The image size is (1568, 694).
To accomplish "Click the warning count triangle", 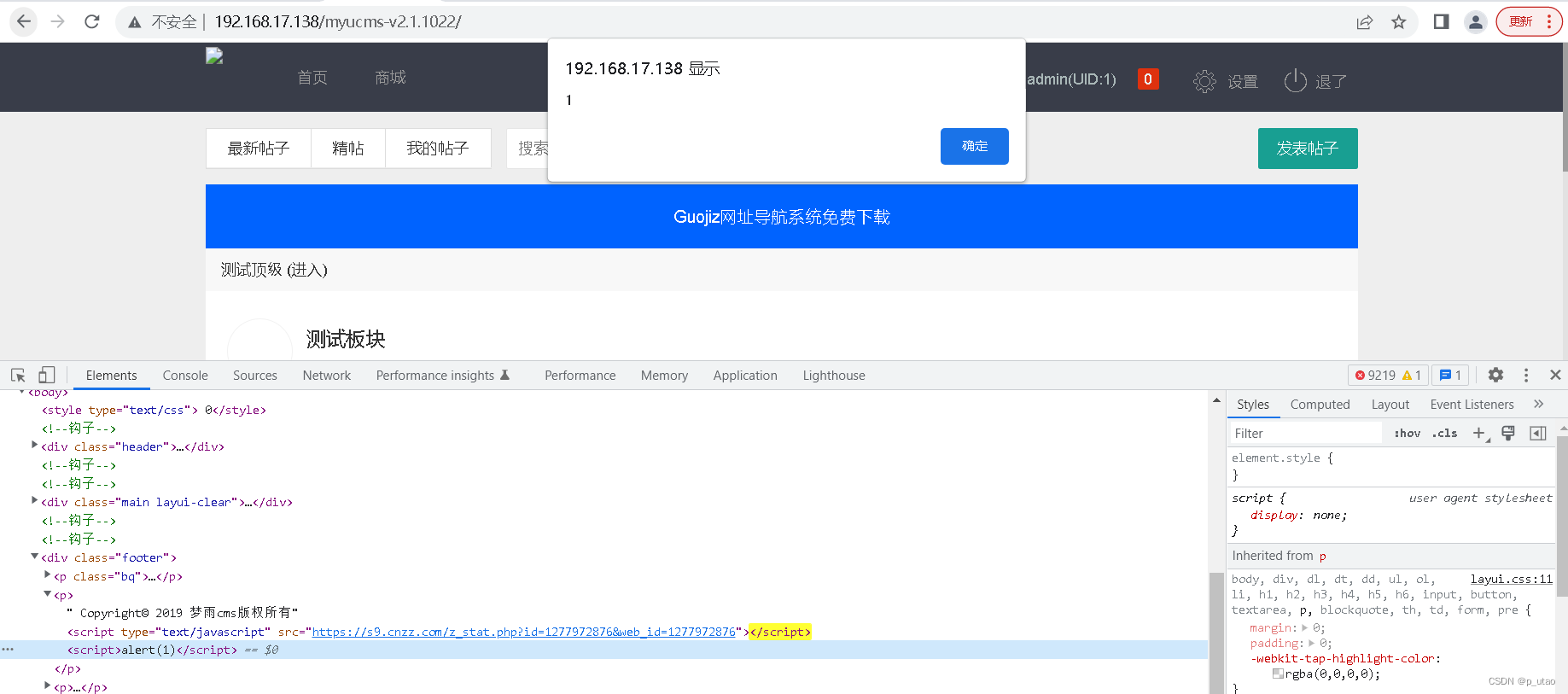I will click(1407, 375).
